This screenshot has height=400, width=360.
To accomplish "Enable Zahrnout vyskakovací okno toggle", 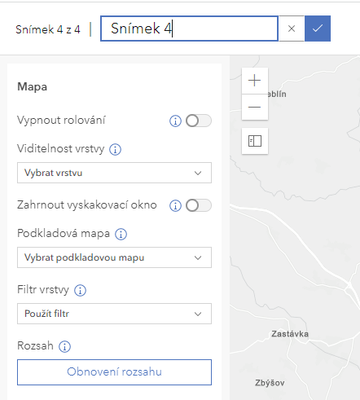I will coord(198,205).
